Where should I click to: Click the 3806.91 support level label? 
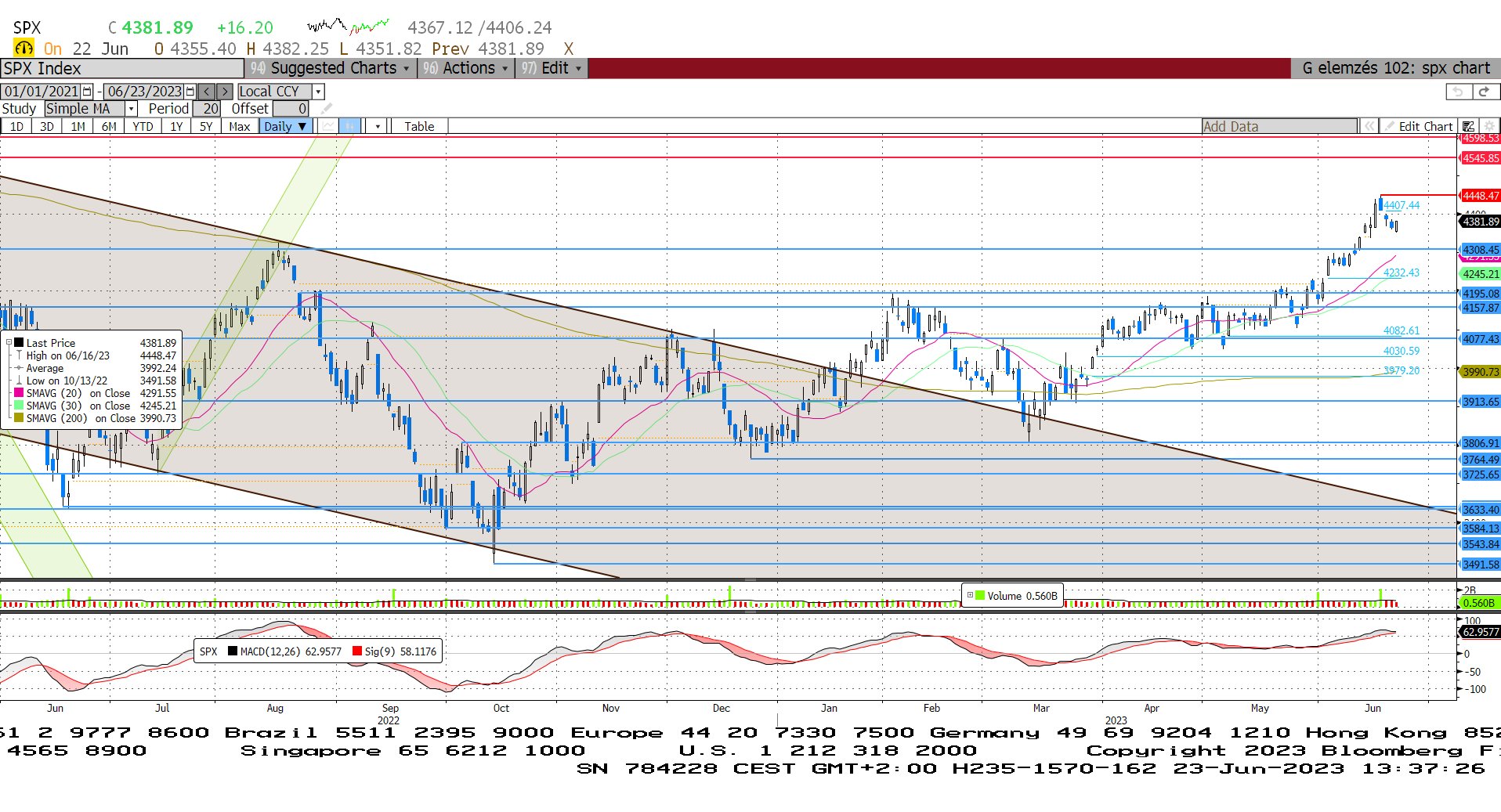[x=1479, y=443]
